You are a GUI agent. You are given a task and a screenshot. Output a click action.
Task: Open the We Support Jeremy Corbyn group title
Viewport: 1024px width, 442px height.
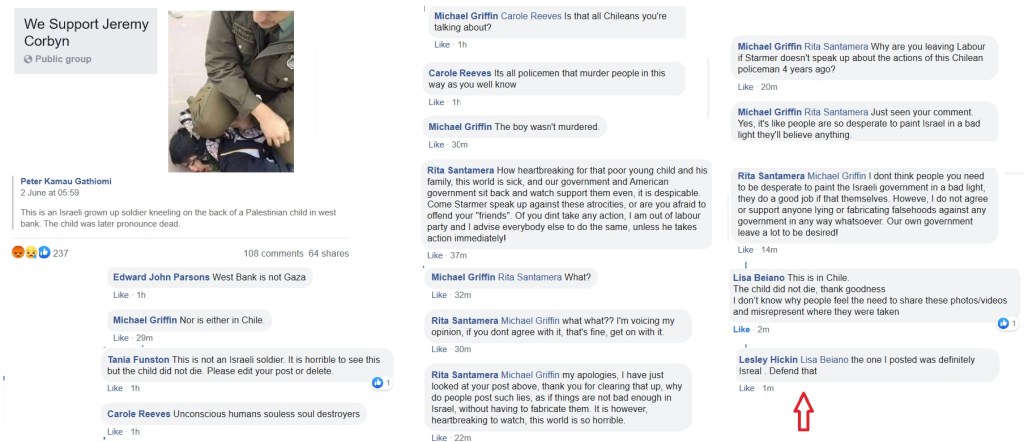pos(84,31)
